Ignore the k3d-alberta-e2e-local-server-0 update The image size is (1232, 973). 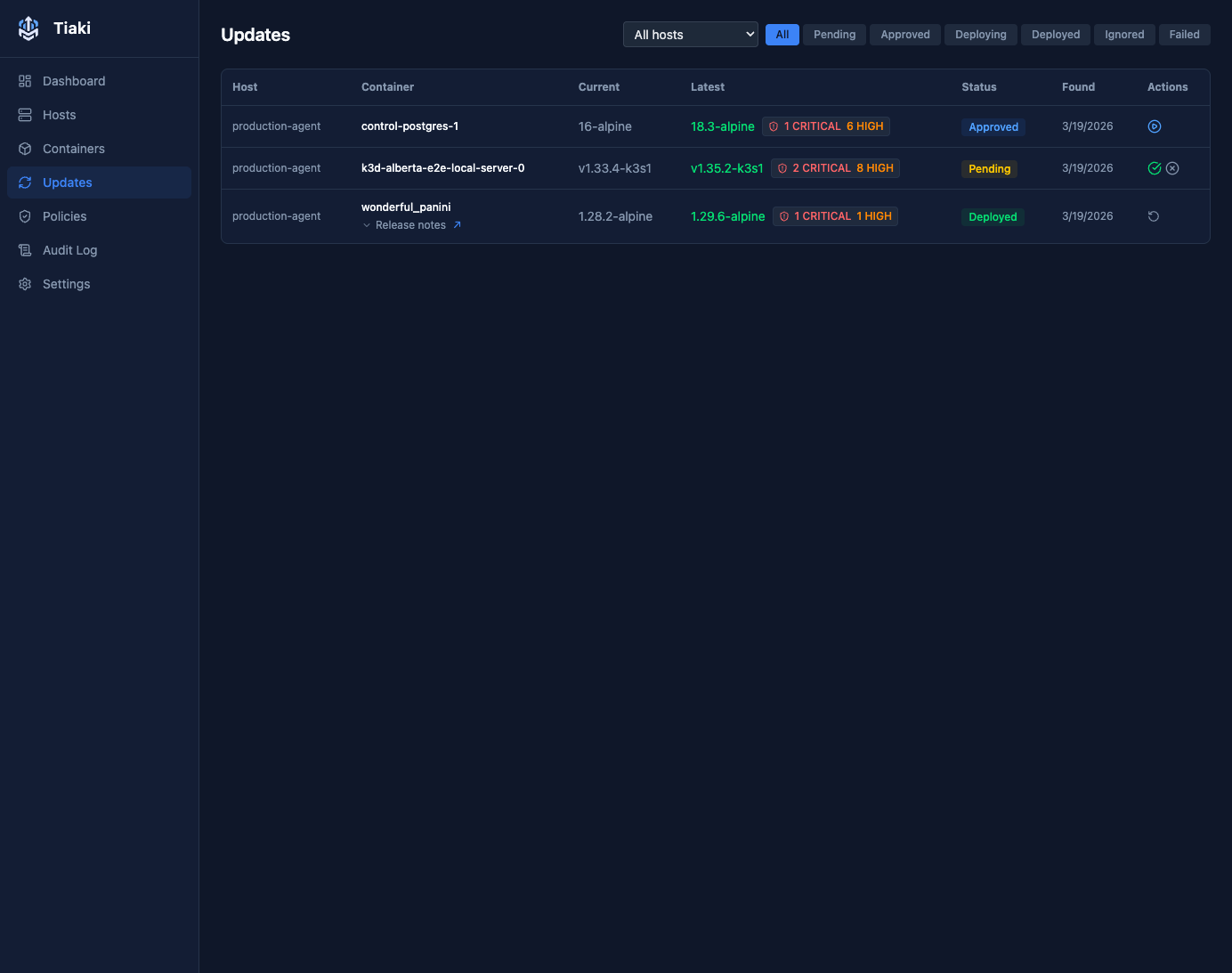coord(1172,168)
